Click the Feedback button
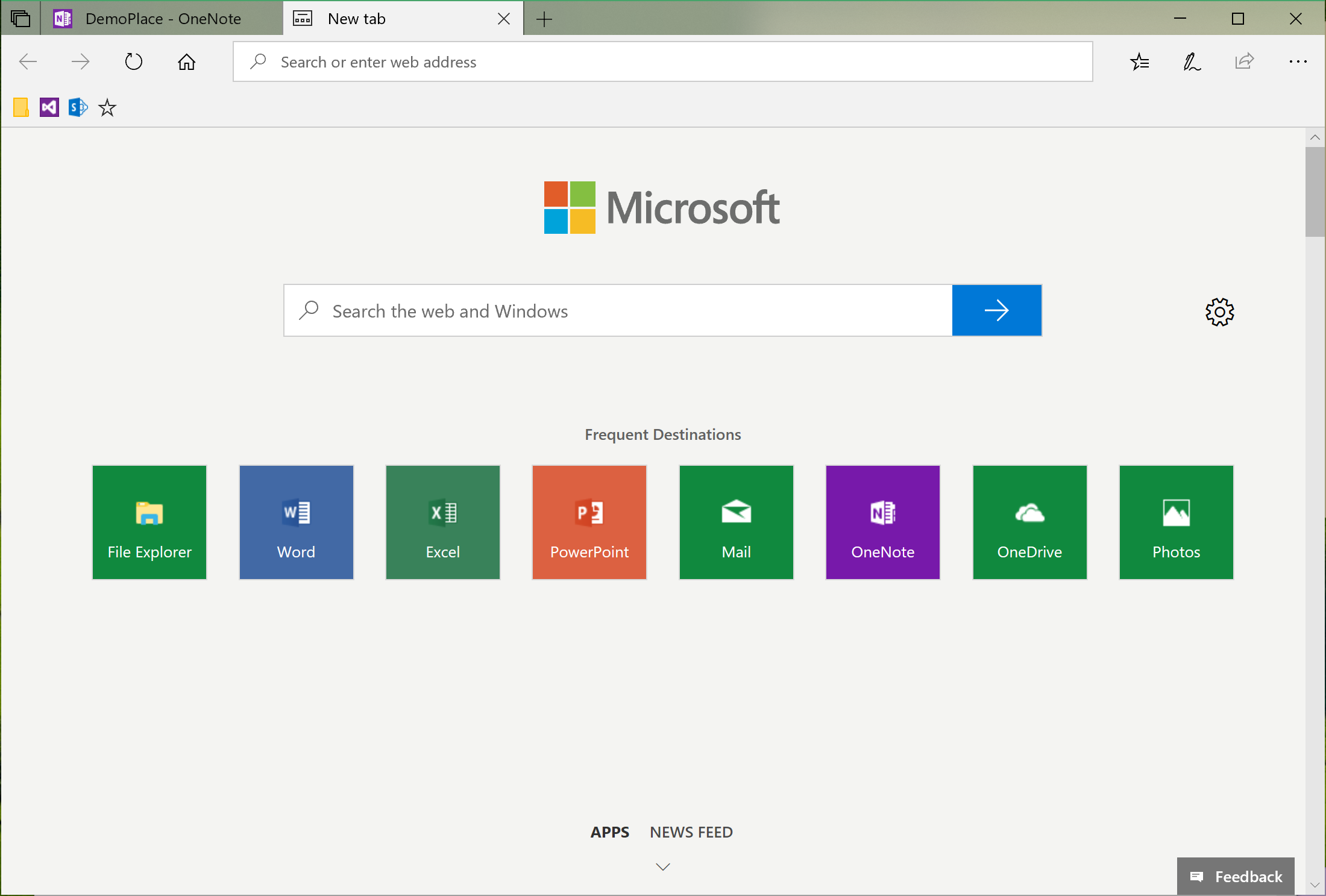 click(x=1235, y=876)
